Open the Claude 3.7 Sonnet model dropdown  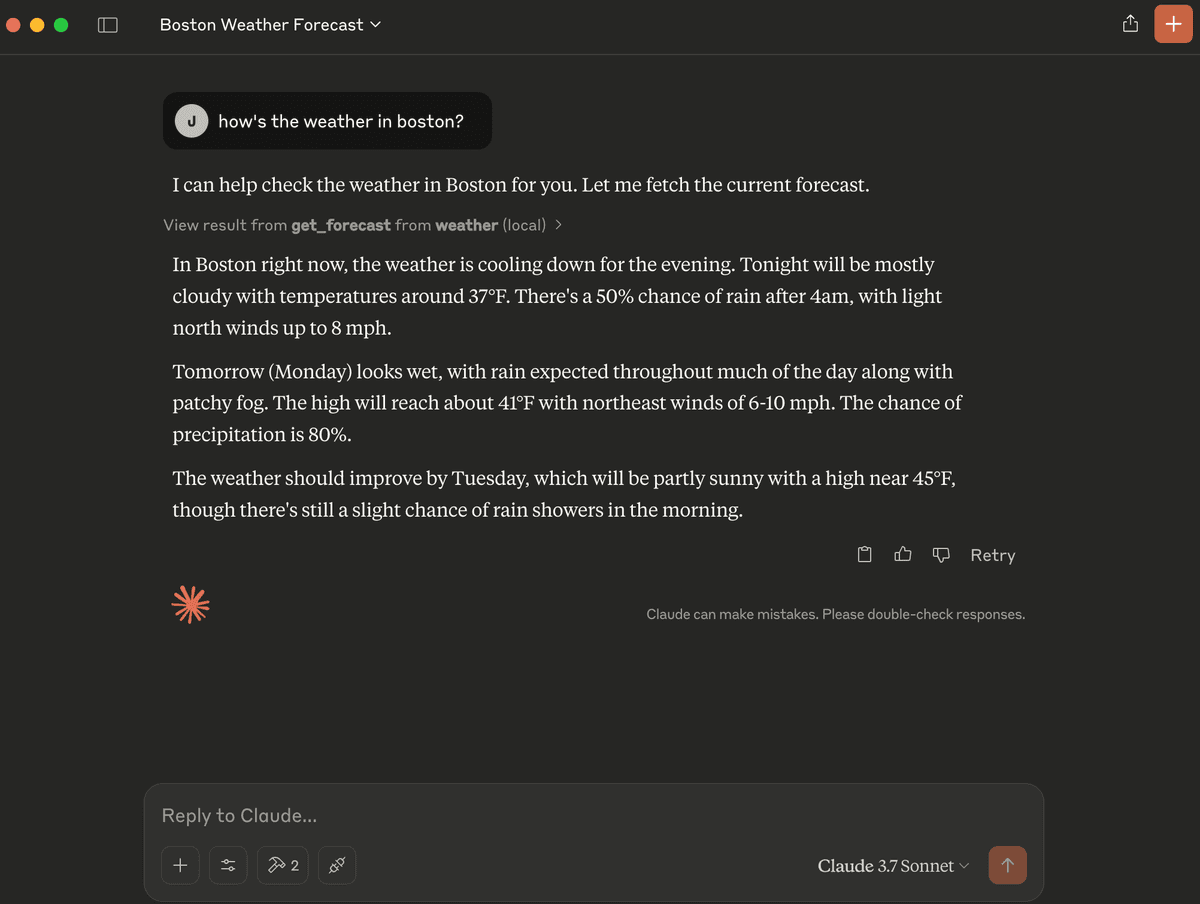893,866
